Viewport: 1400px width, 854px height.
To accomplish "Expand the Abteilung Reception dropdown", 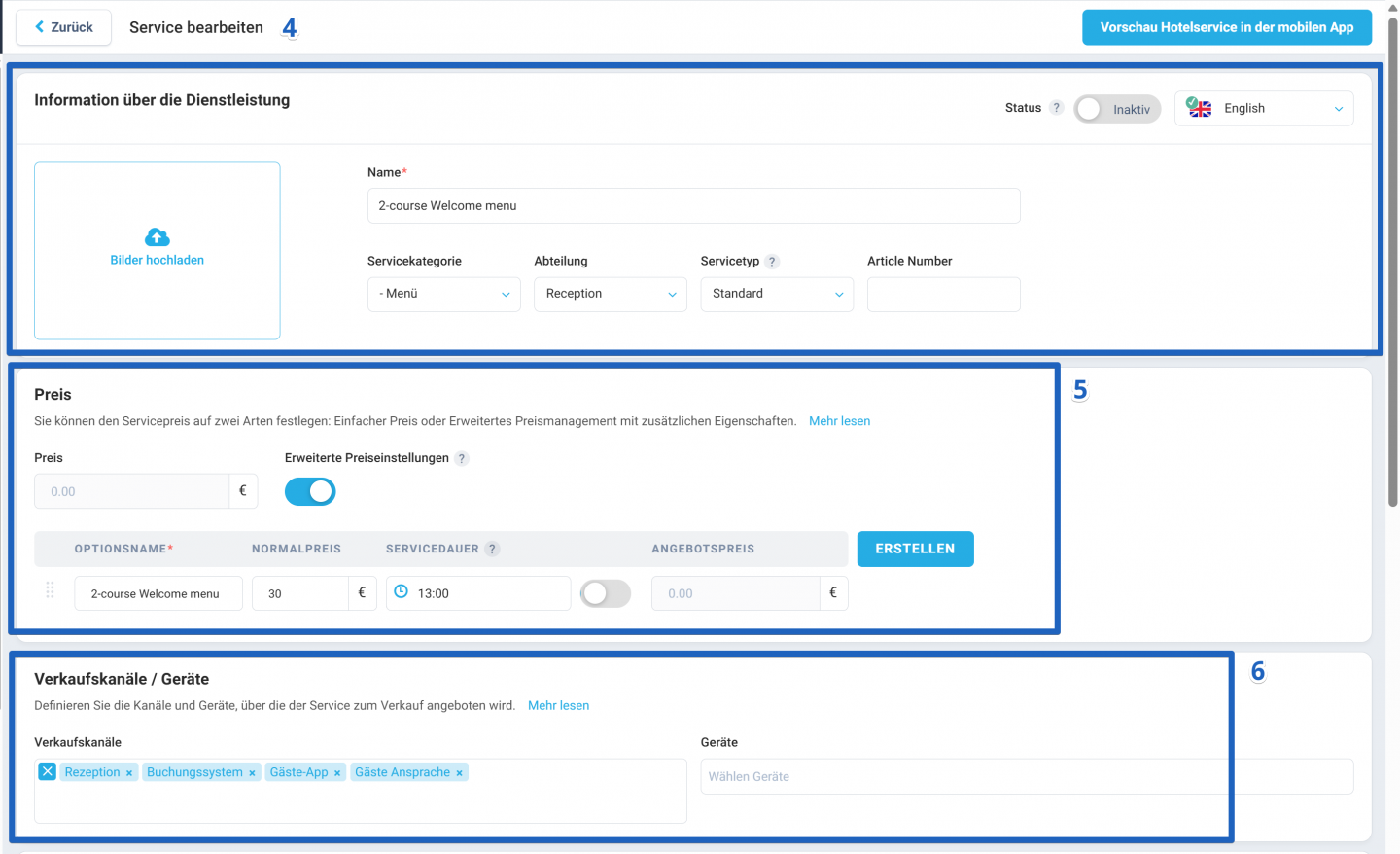I will [x=611, y=295].
